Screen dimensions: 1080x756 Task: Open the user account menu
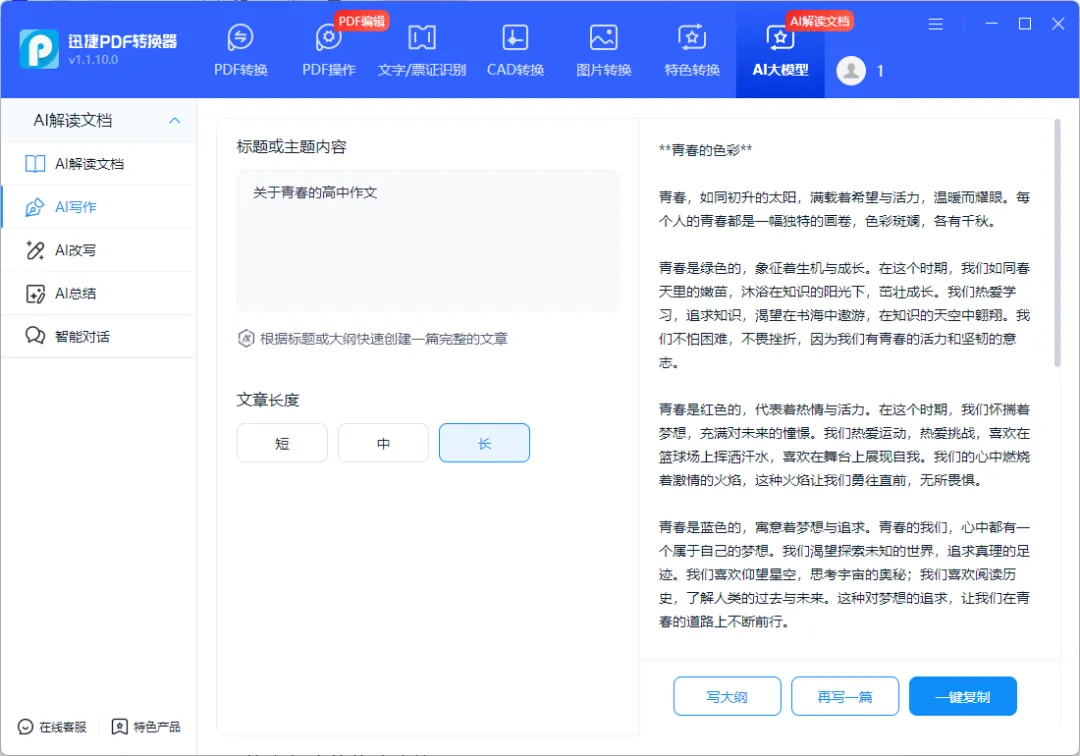point(851,70)
